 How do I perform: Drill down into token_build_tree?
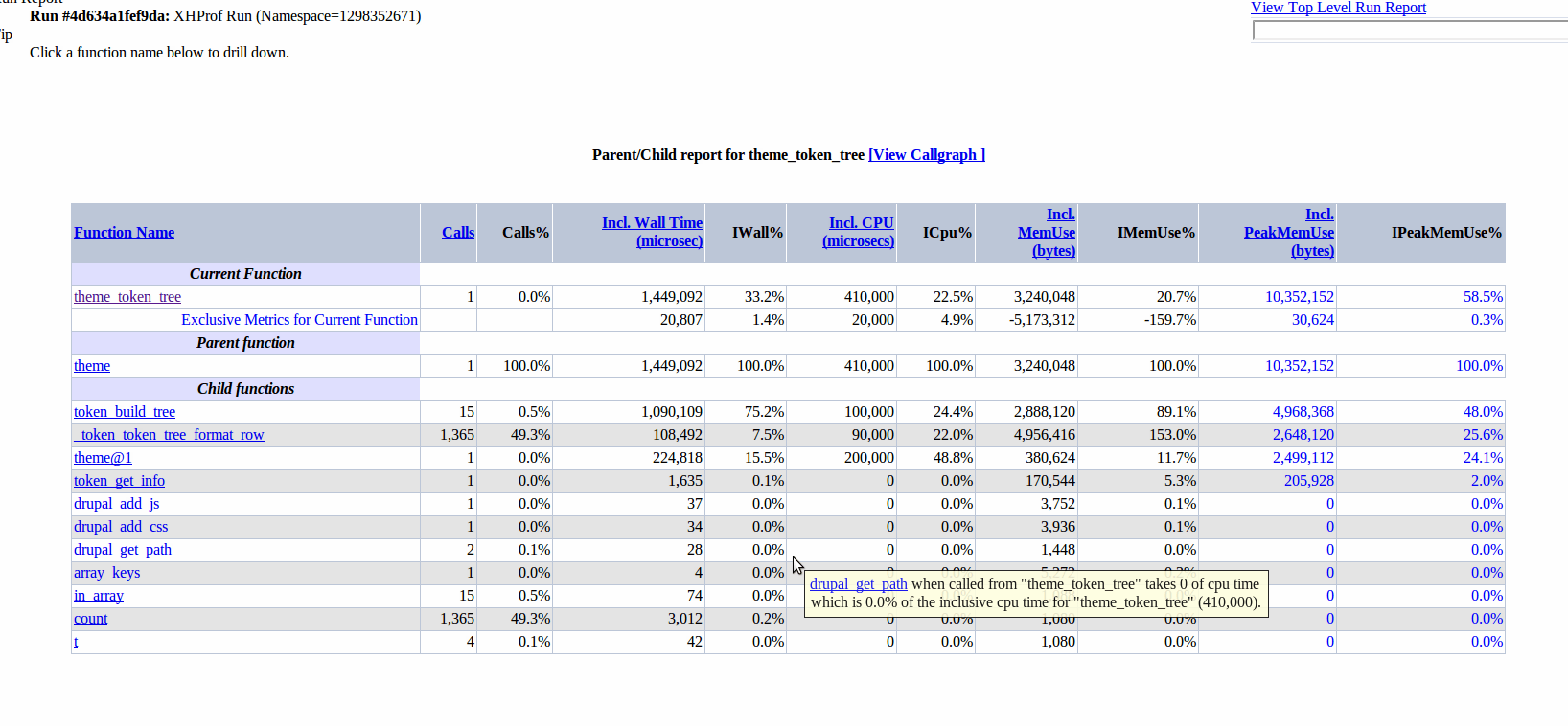[125, 412]
